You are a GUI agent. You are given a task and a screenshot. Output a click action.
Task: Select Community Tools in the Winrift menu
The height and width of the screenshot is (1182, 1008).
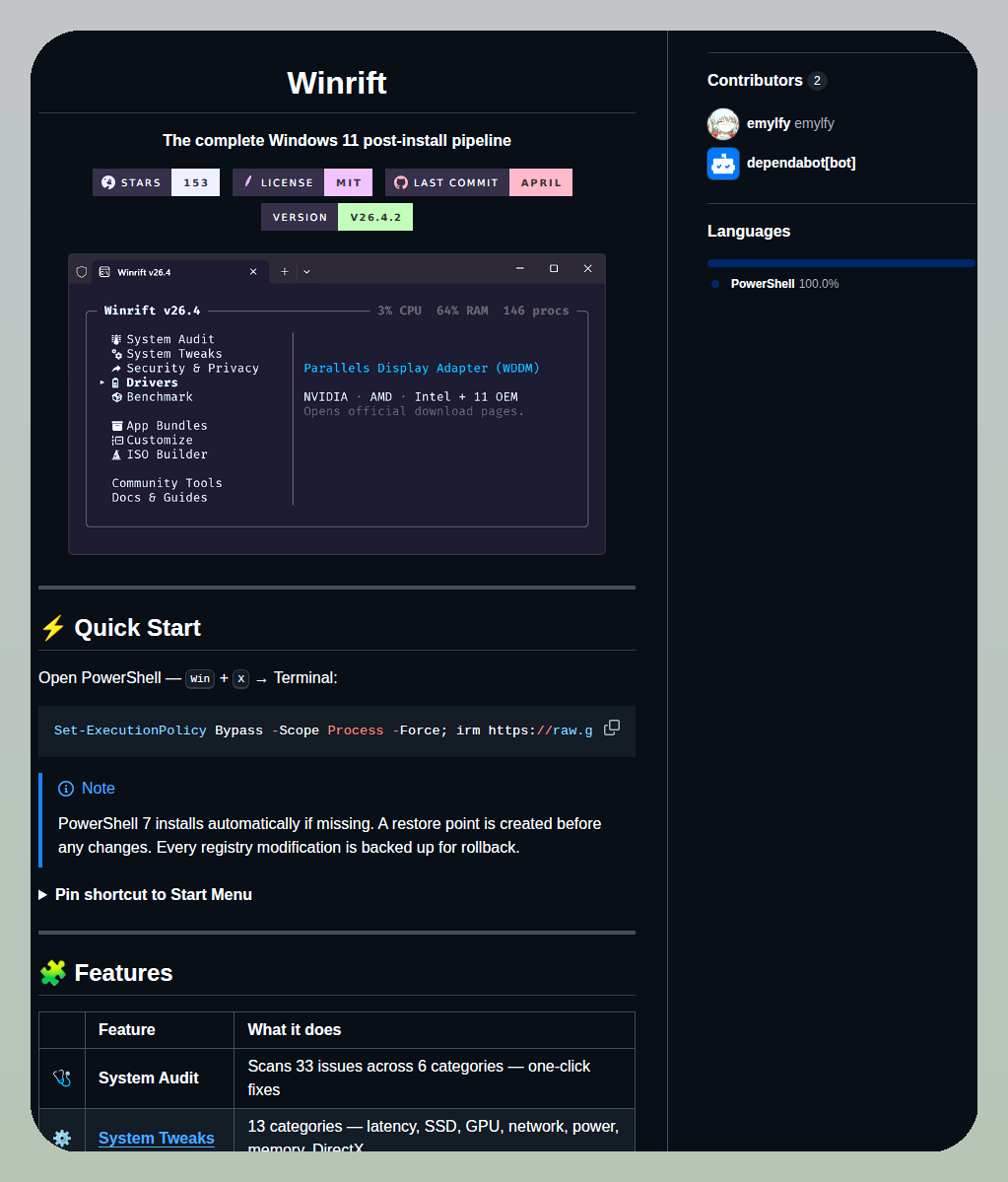(x=167, y=482)
